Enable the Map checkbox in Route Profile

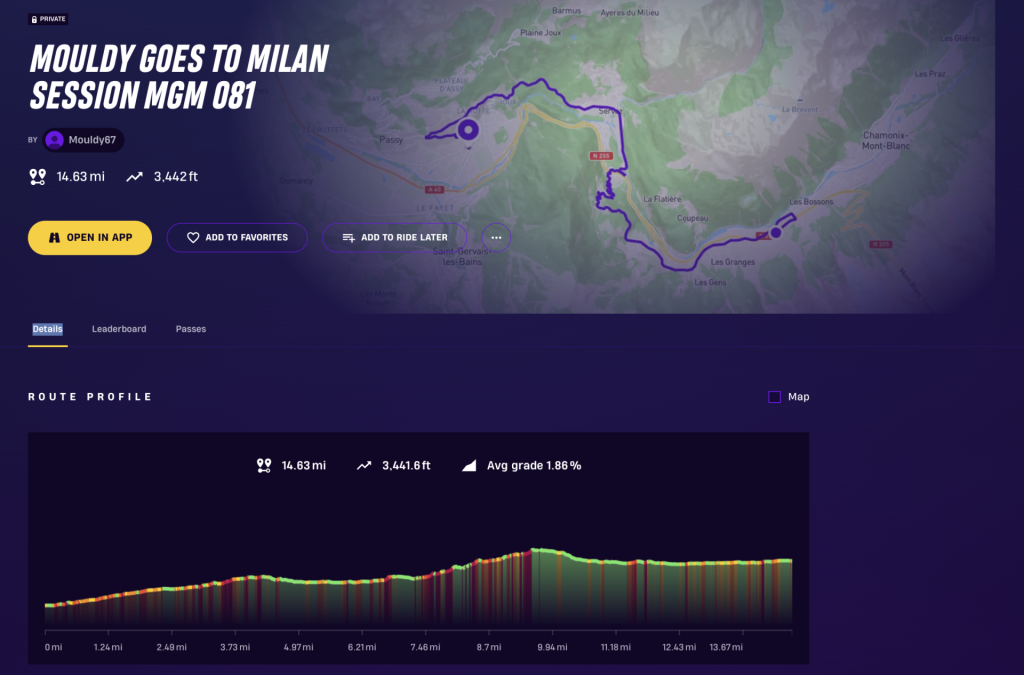775,397
